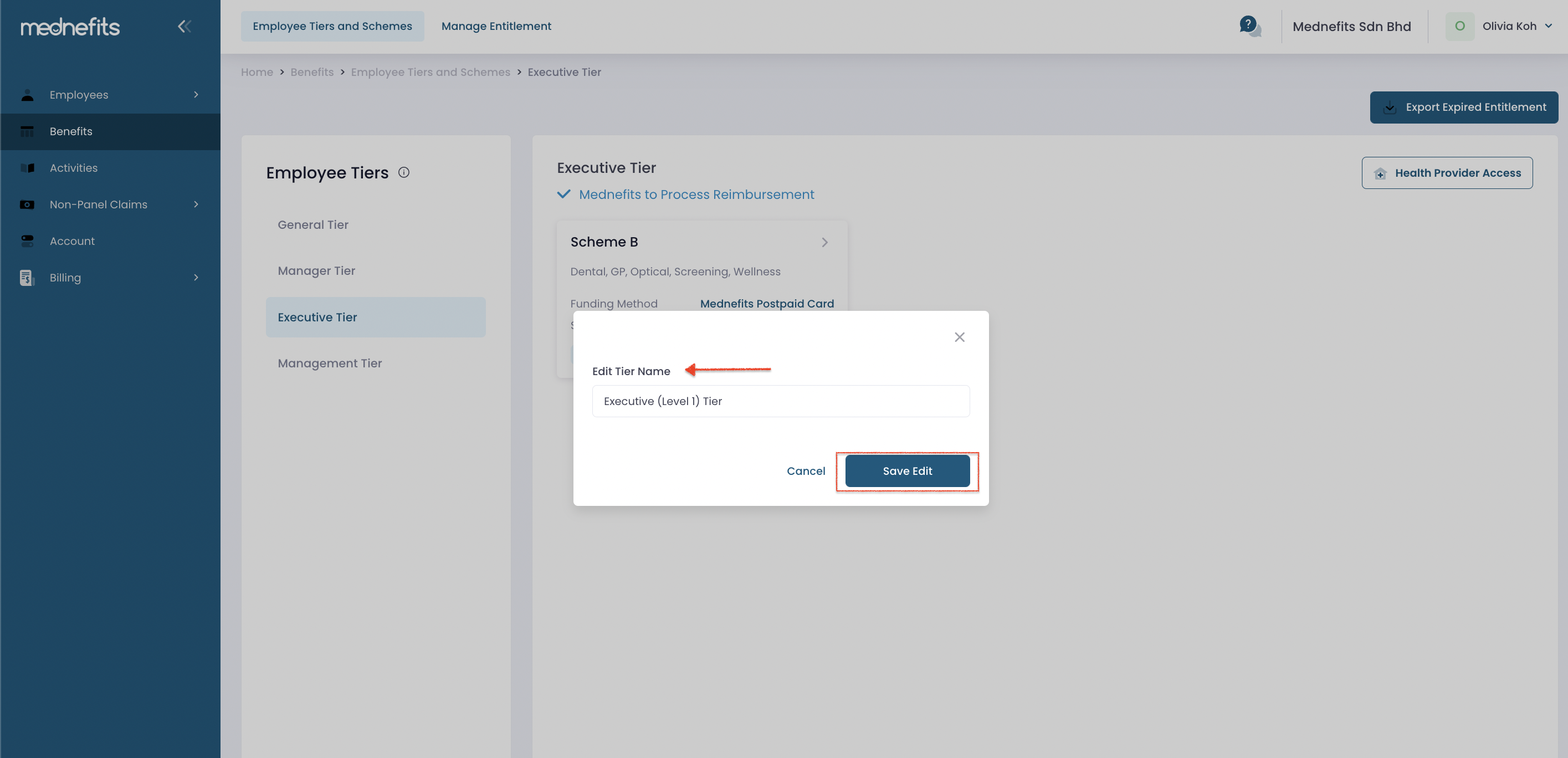This screenshot has height=758, width=1568.
Task: Click the Health Provider Access clinic icon
Action: pos(1380,173)
